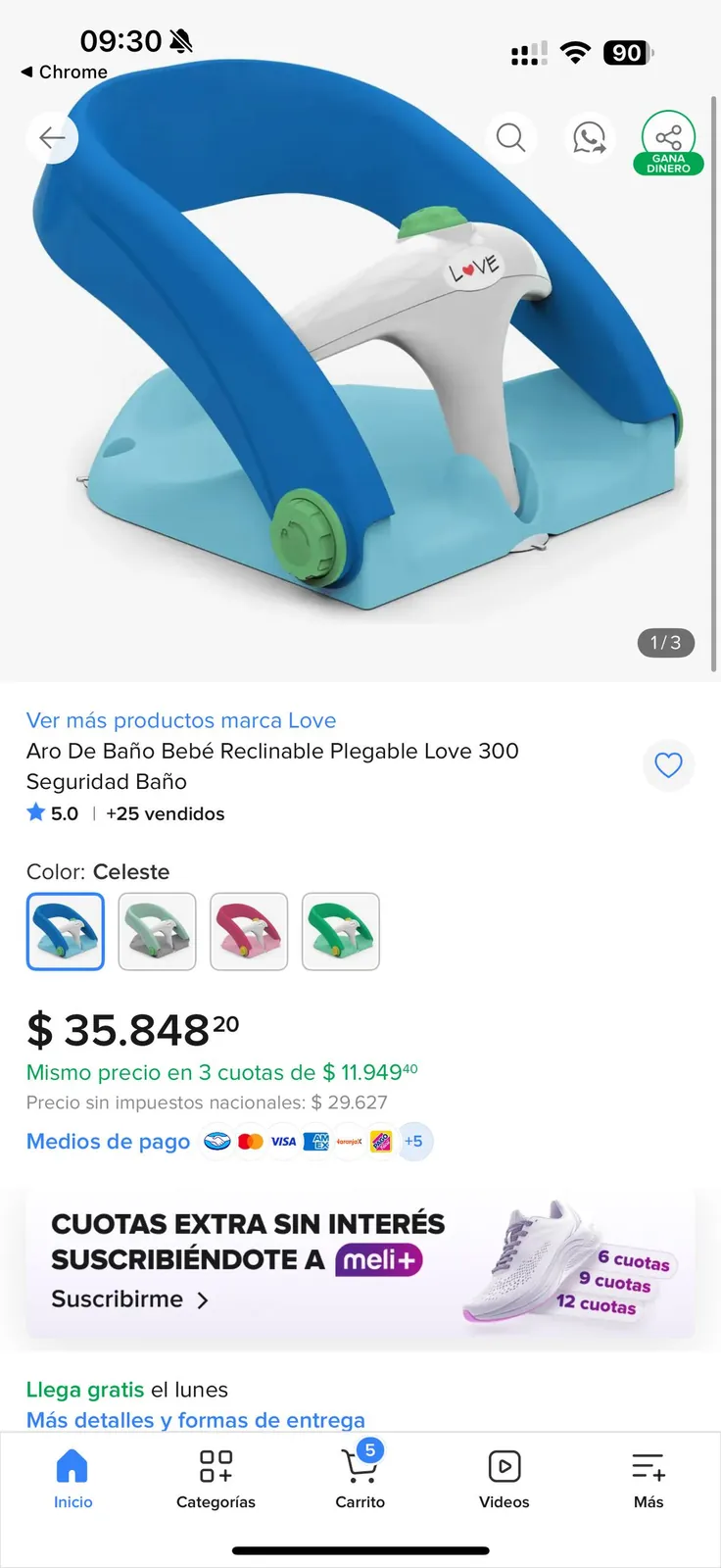721x1568 pixels.
Task: Open Más detalles y formas de entrega
Action: pyautogui.click(x=196, y=1420)
